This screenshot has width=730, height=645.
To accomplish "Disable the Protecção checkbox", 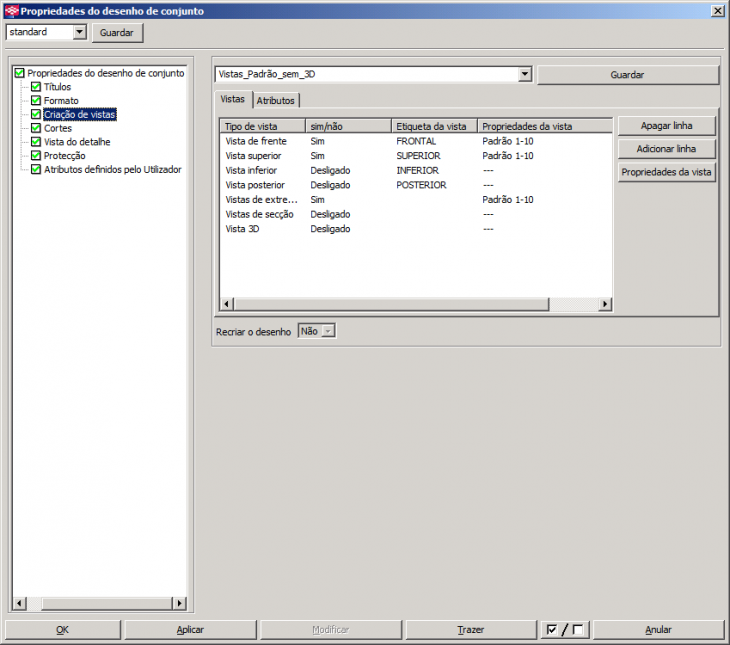I will click(x=36, y=156).
